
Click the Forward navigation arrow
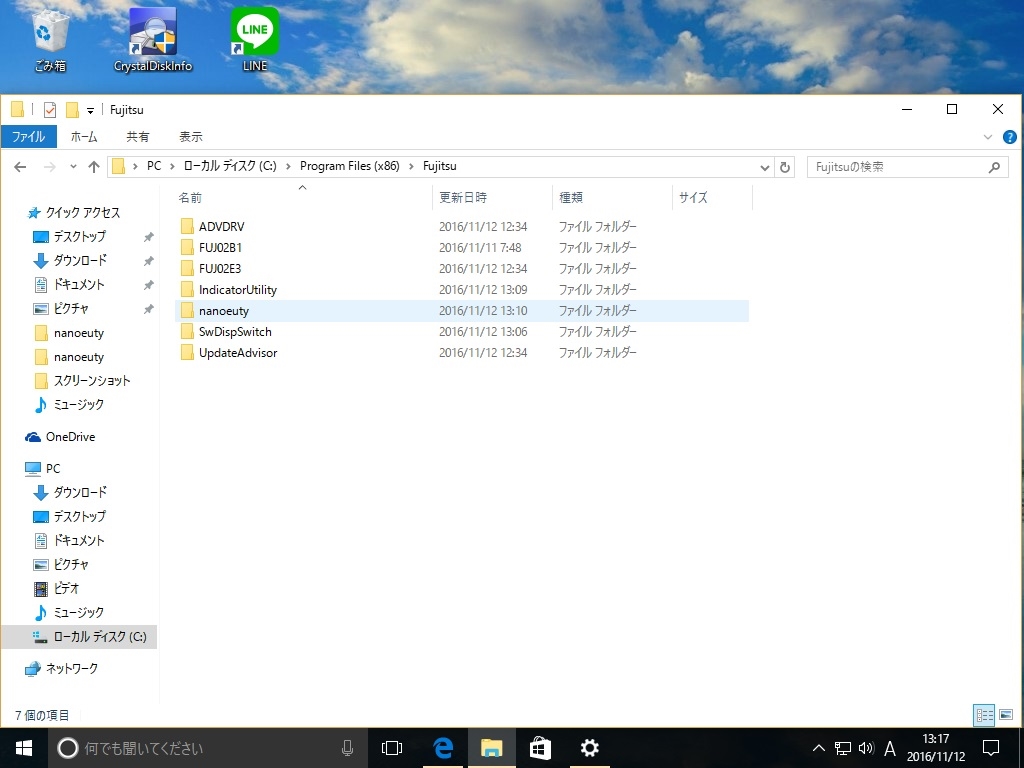coord(50,167)
